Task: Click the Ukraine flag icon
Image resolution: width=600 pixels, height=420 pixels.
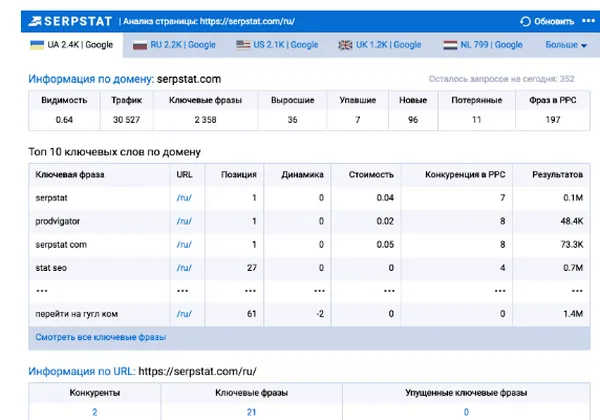Action: (x=37, y=45)
